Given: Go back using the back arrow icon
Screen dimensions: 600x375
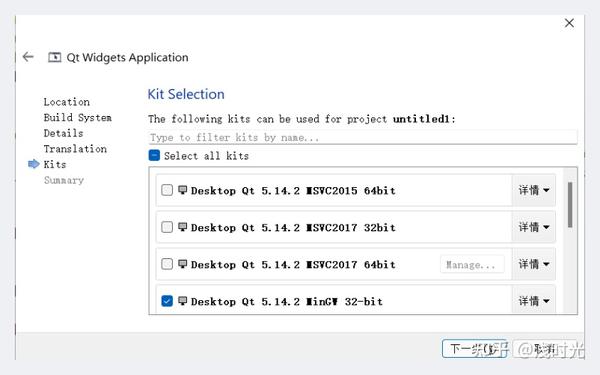Looking at the screenshot, I should 28,57.
